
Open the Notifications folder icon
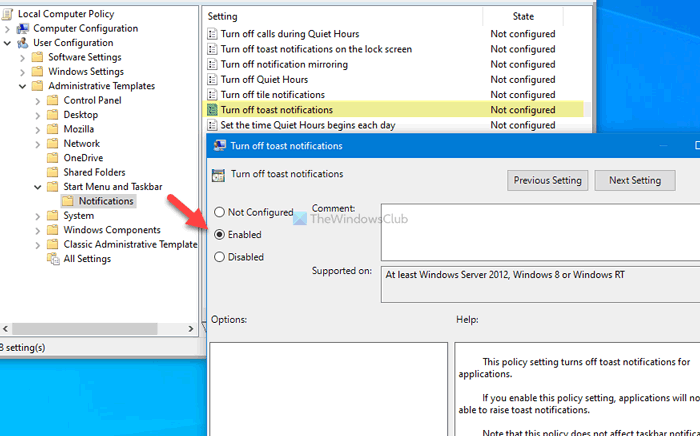(x=68, y=201)
